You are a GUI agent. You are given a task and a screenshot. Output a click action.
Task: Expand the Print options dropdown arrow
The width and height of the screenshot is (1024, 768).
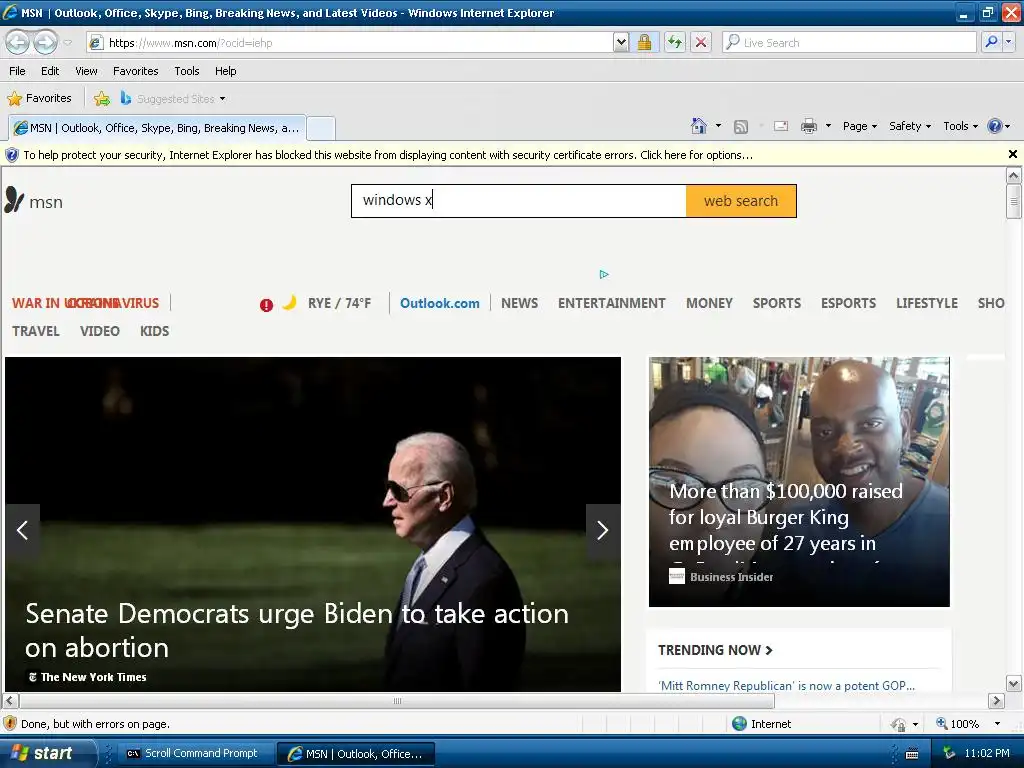(828, 126)
